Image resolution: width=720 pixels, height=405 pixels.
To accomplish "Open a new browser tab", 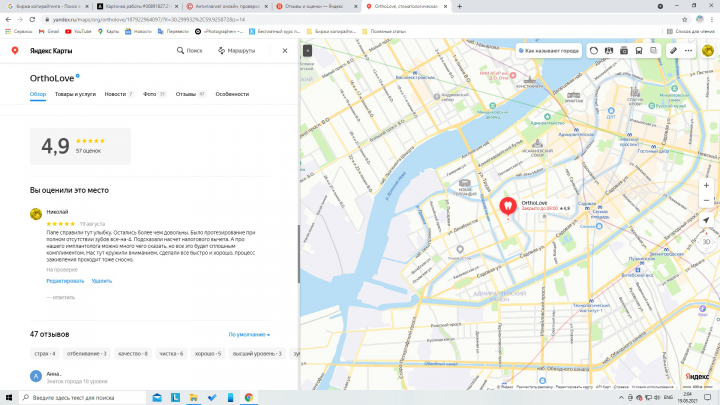I will [x=459, y=6].
